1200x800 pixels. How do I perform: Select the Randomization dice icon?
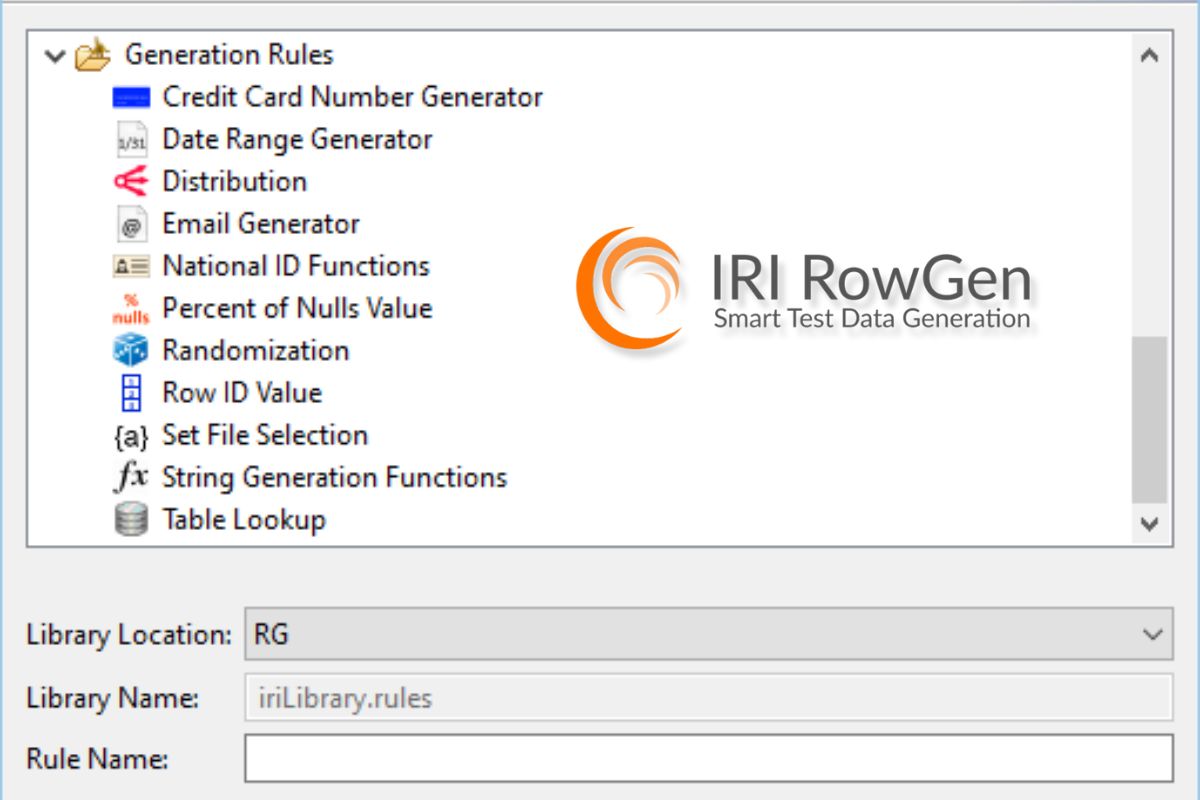pos(131,351)
